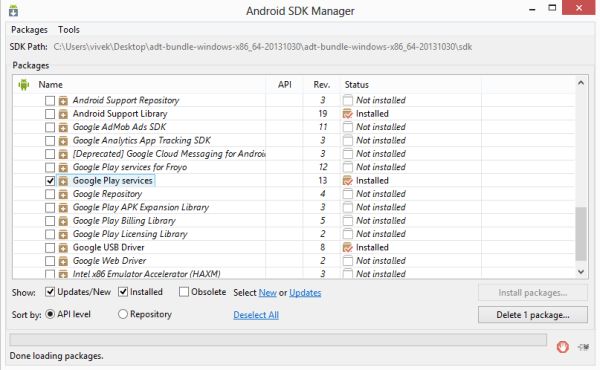Click the package icon beside Google Play APK Expansion Library

click(63, 208)
